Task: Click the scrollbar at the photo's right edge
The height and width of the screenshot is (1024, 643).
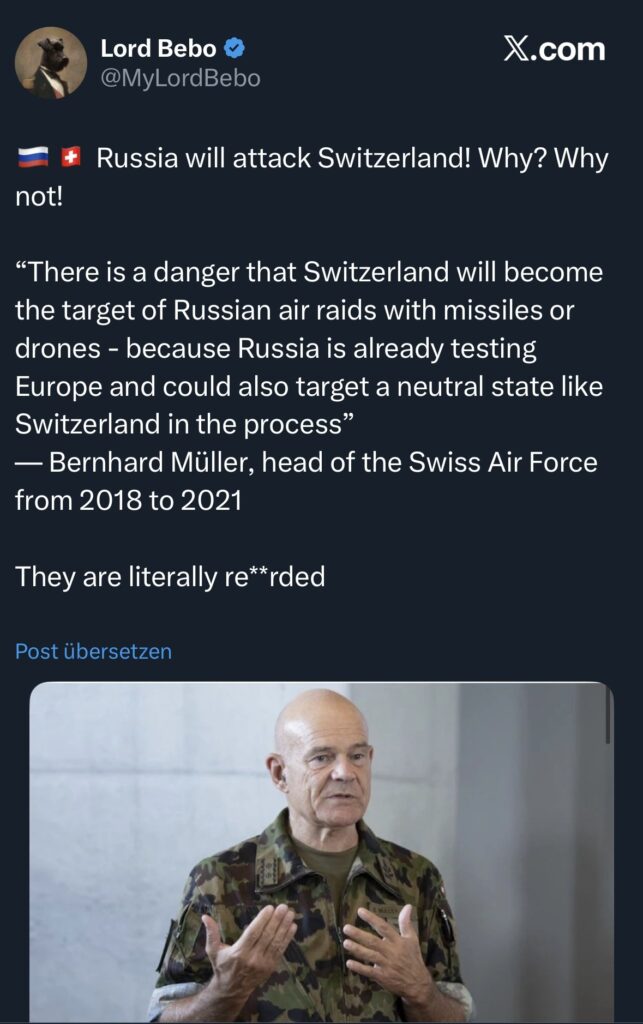Action: (x=607, y=715)
